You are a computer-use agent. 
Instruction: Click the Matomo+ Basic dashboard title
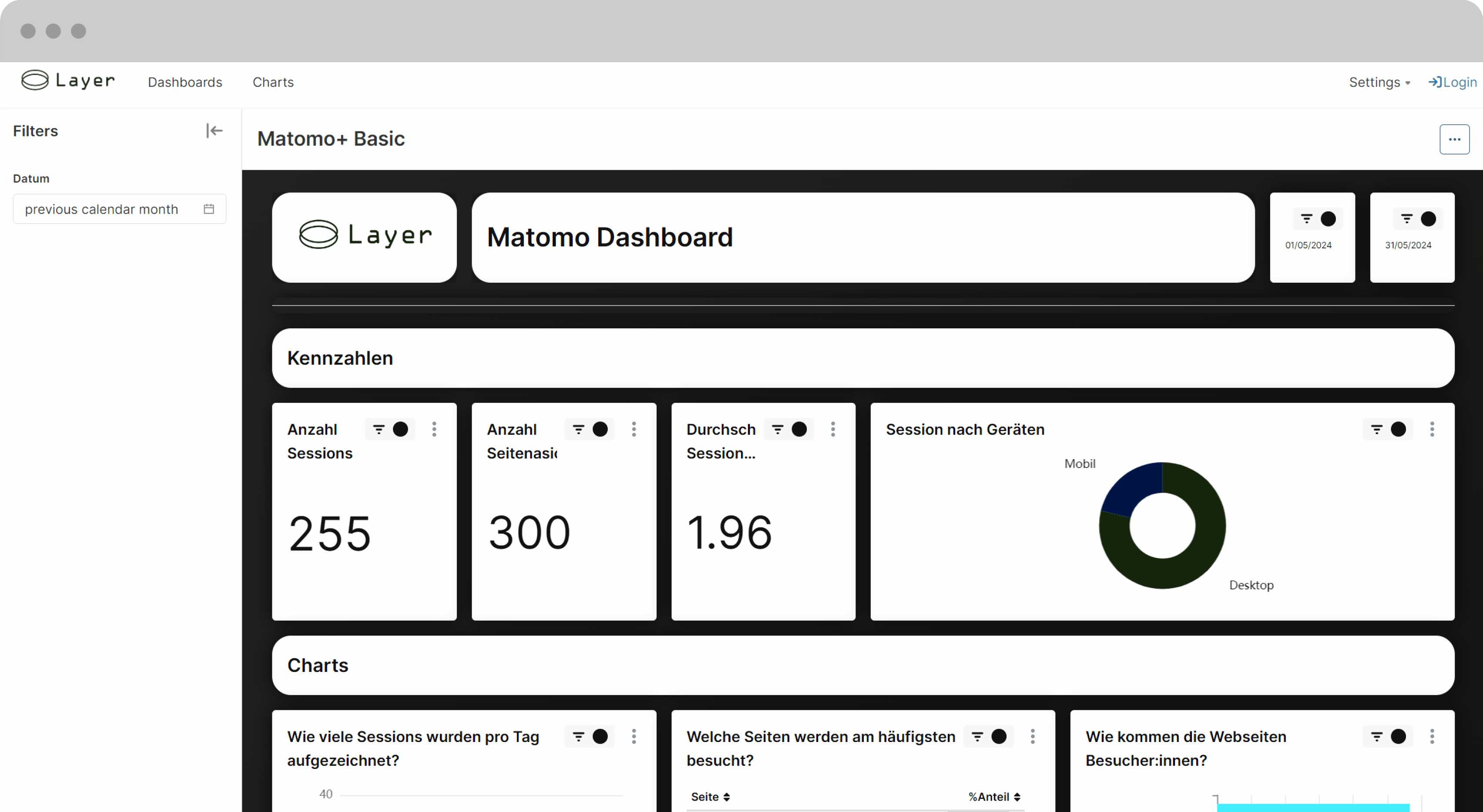tap(330, 139)
